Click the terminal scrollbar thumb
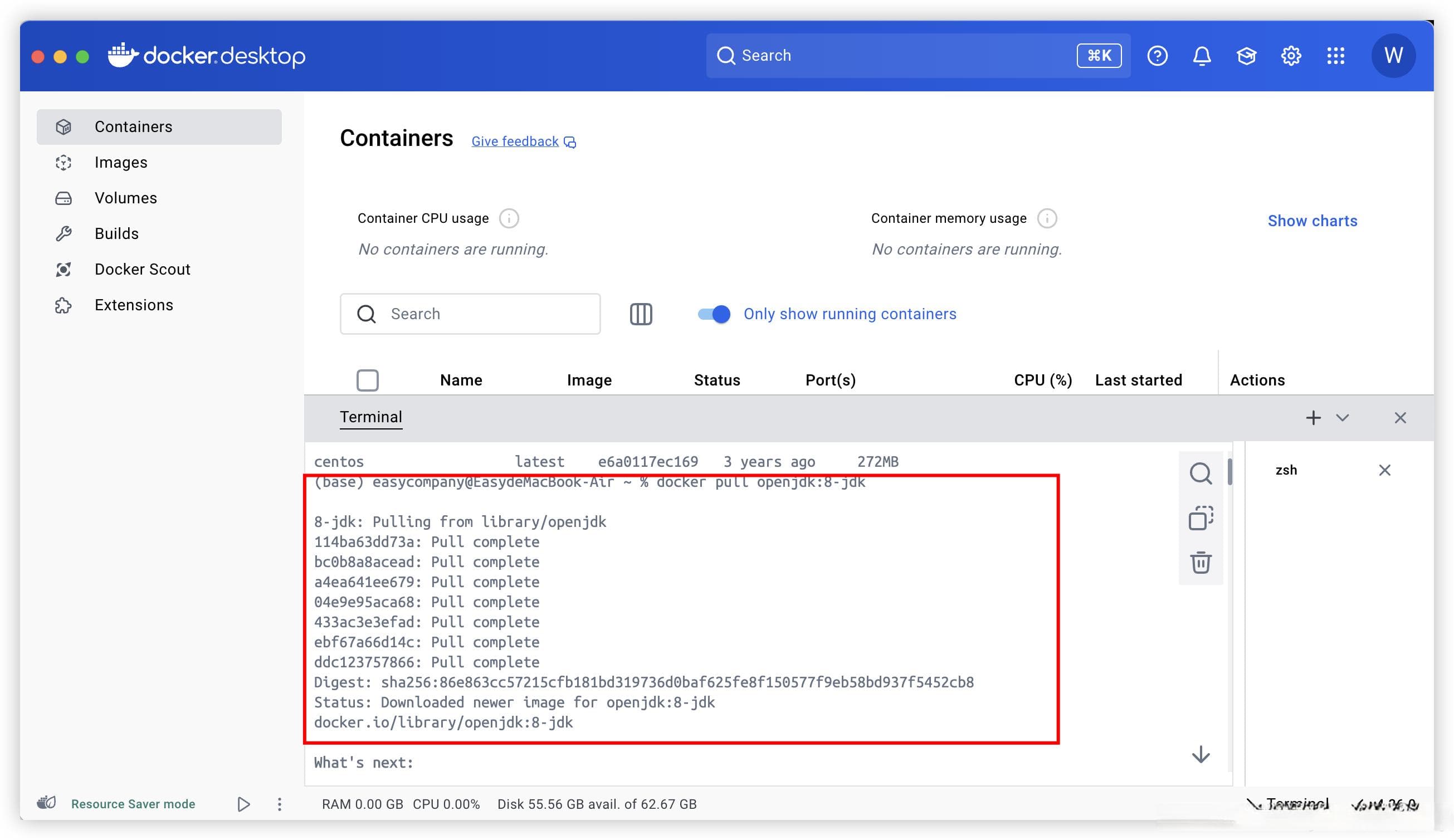The width and height of the screenshot is (1454, 840). 1230,472
